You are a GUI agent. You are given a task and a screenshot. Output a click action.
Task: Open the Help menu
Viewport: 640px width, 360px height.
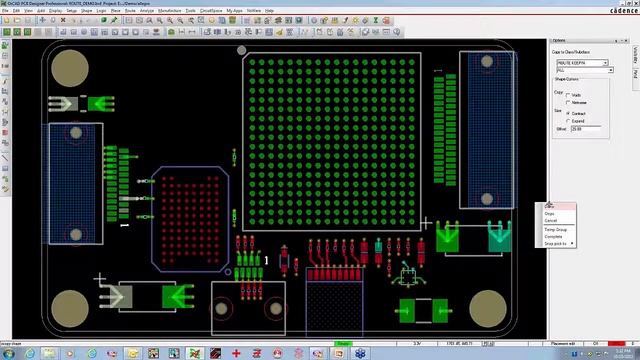point(269,11)
